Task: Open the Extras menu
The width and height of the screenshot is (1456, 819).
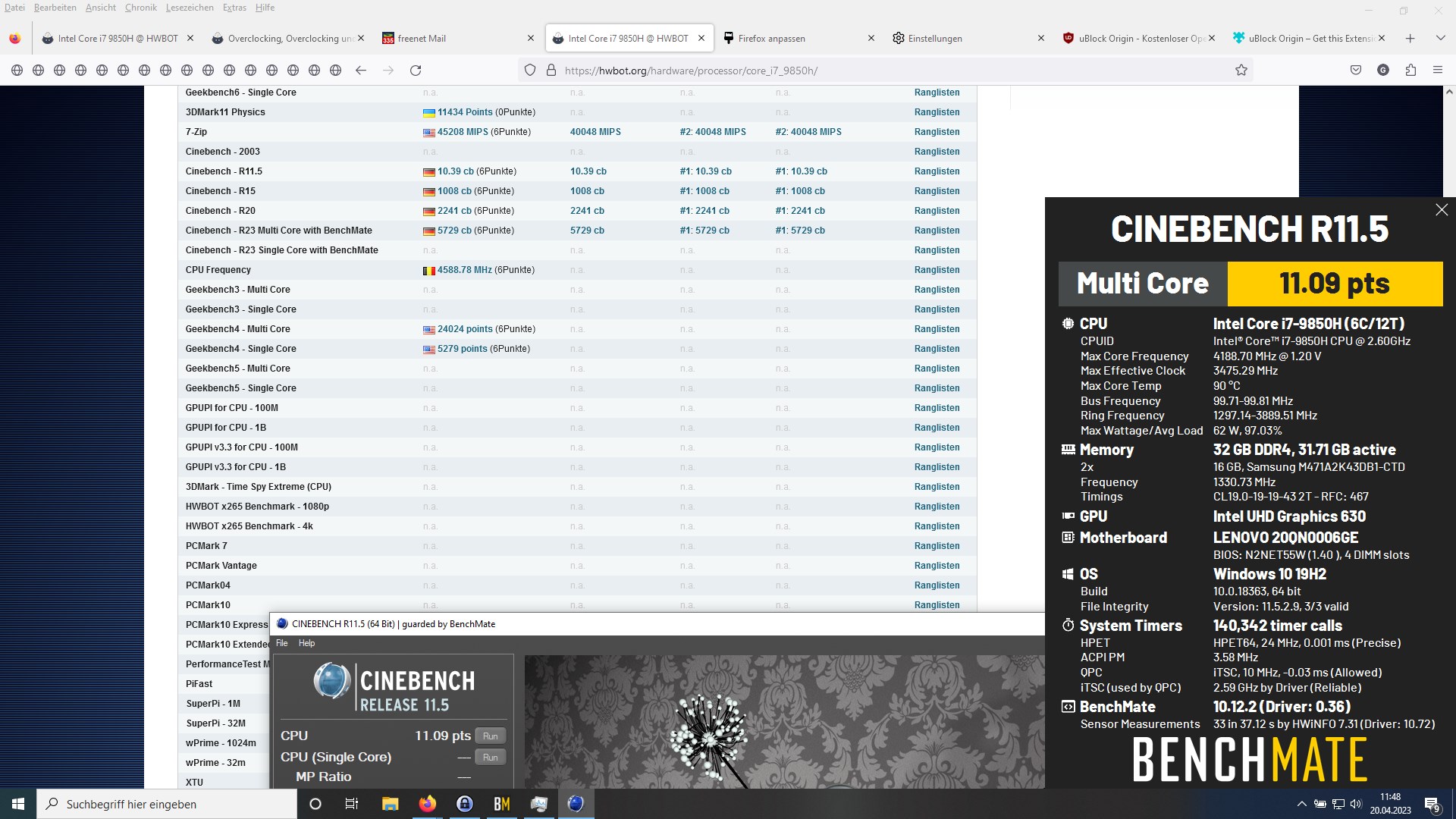Action: 234,8
